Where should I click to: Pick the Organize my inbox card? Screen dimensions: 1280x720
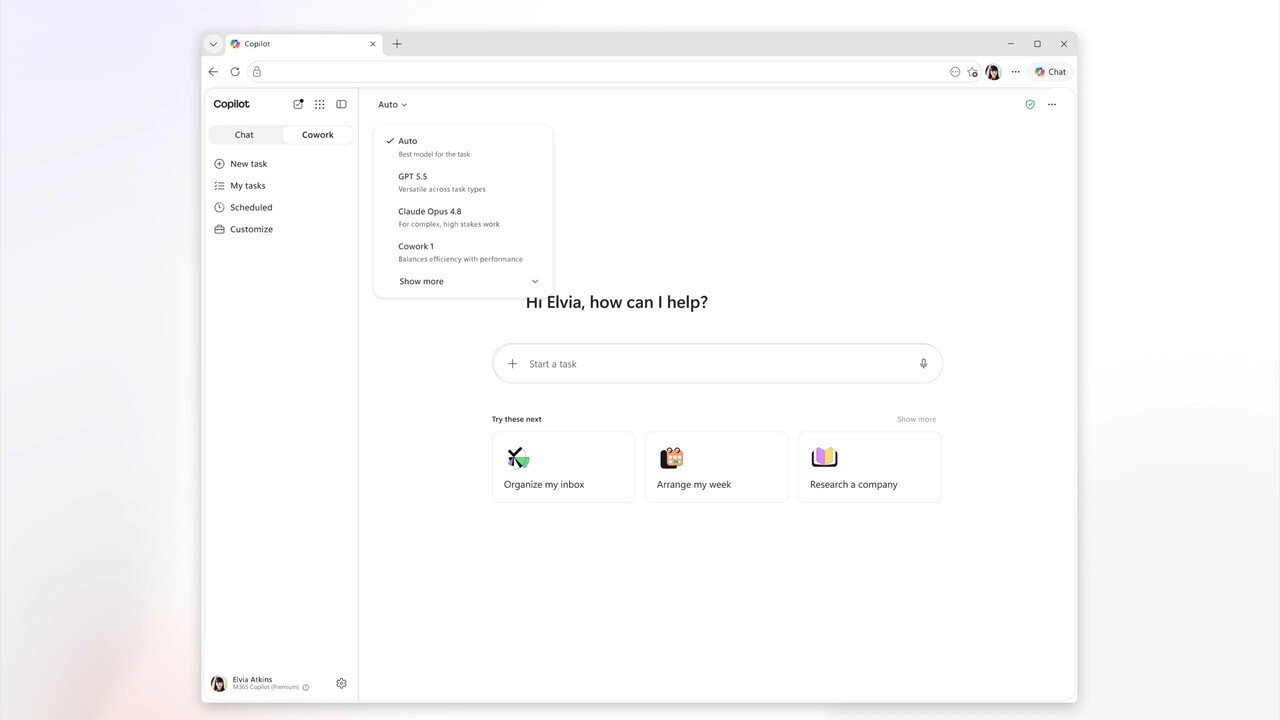click(563, 467)
